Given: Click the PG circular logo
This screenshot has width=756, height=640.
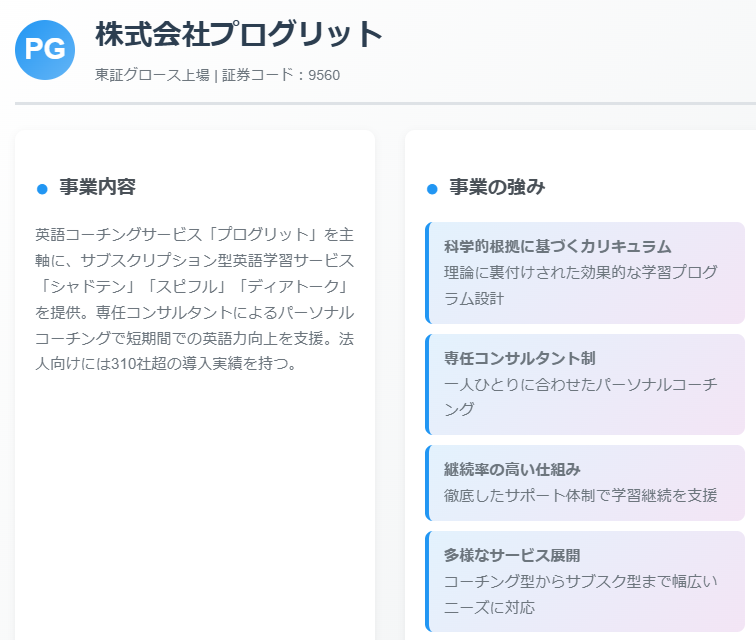Looking at the screenshot, I should coord(45,50).
